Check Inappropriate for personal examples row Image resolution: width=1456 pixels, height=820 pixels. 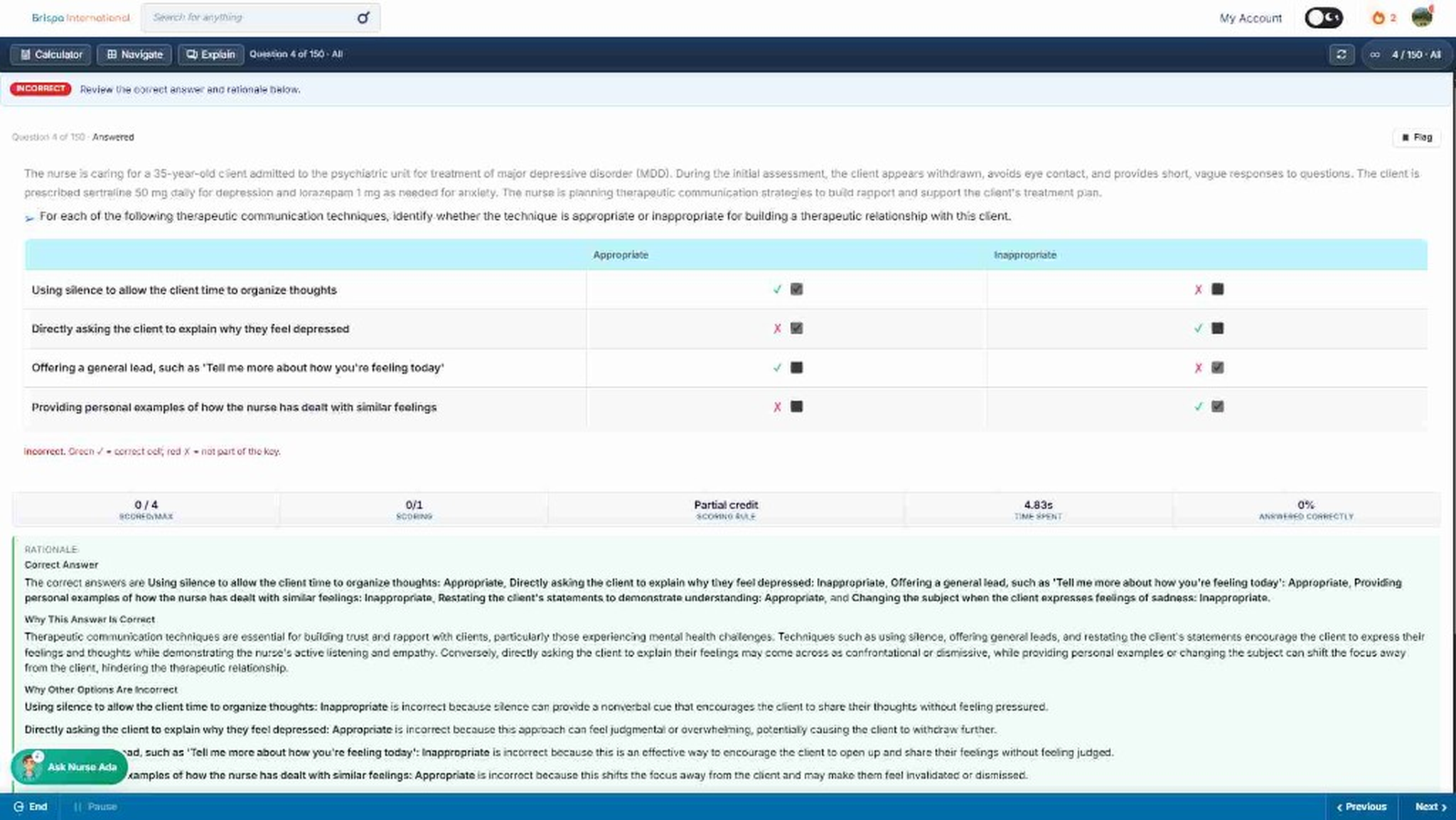1217,406
